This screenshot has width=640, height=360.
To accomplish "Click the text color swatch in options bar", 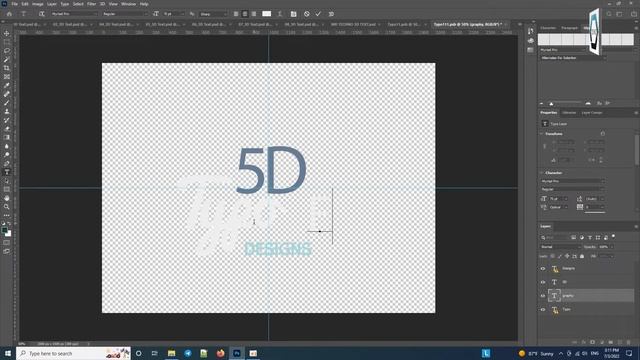I will point(267,14).
